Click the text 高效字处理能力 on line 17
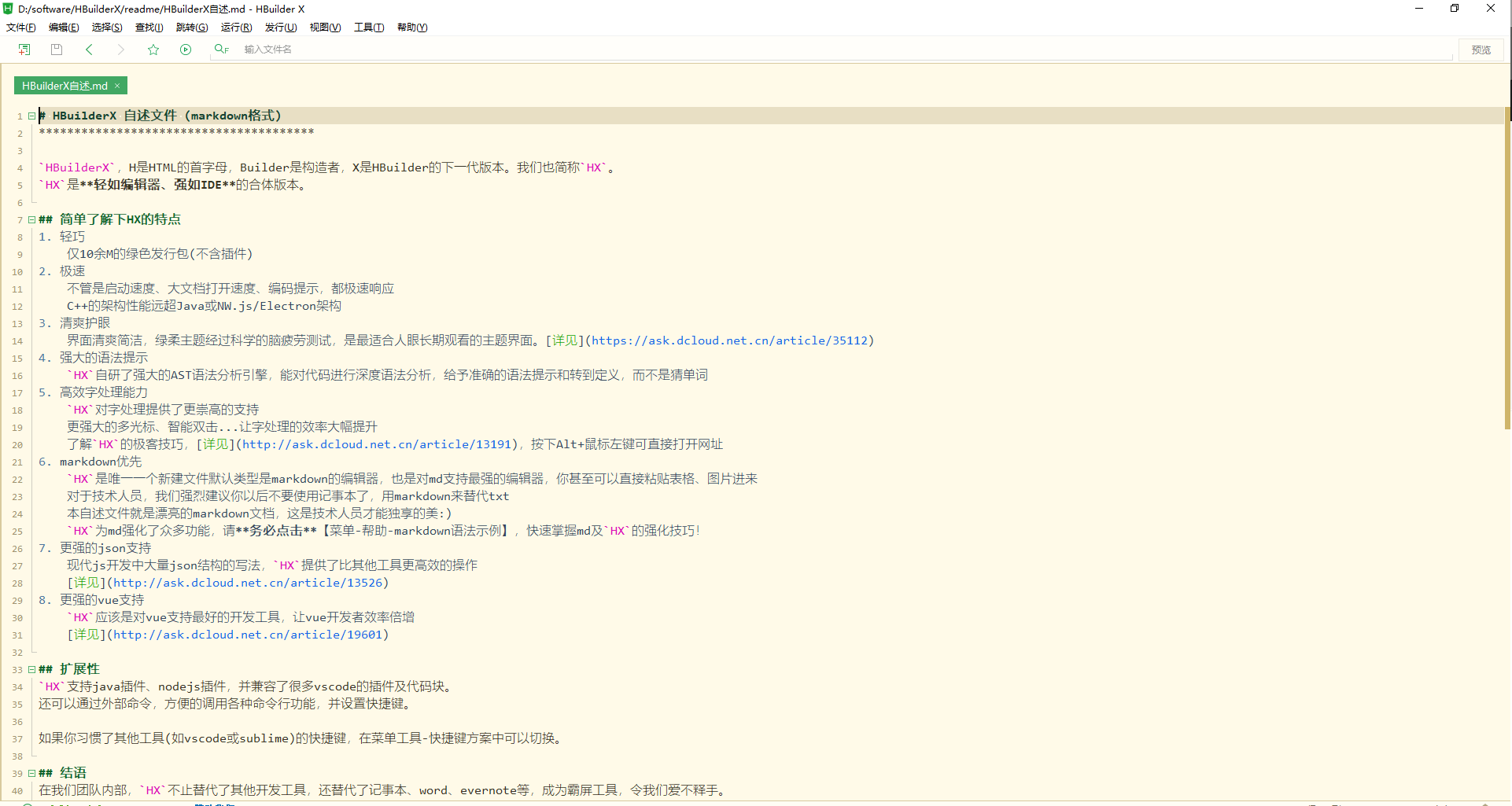The width and height of the screenshot is (1512, 806). click(104, 392)
